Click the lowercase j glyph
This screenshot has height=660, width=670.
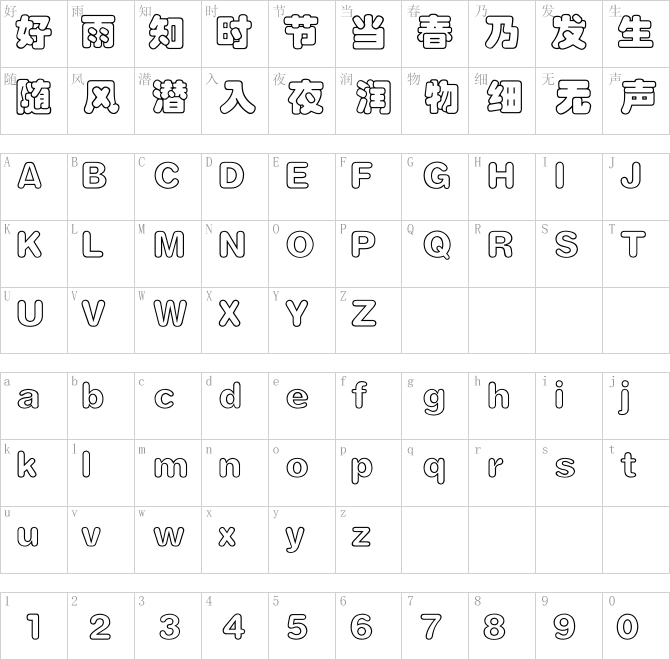624,397
